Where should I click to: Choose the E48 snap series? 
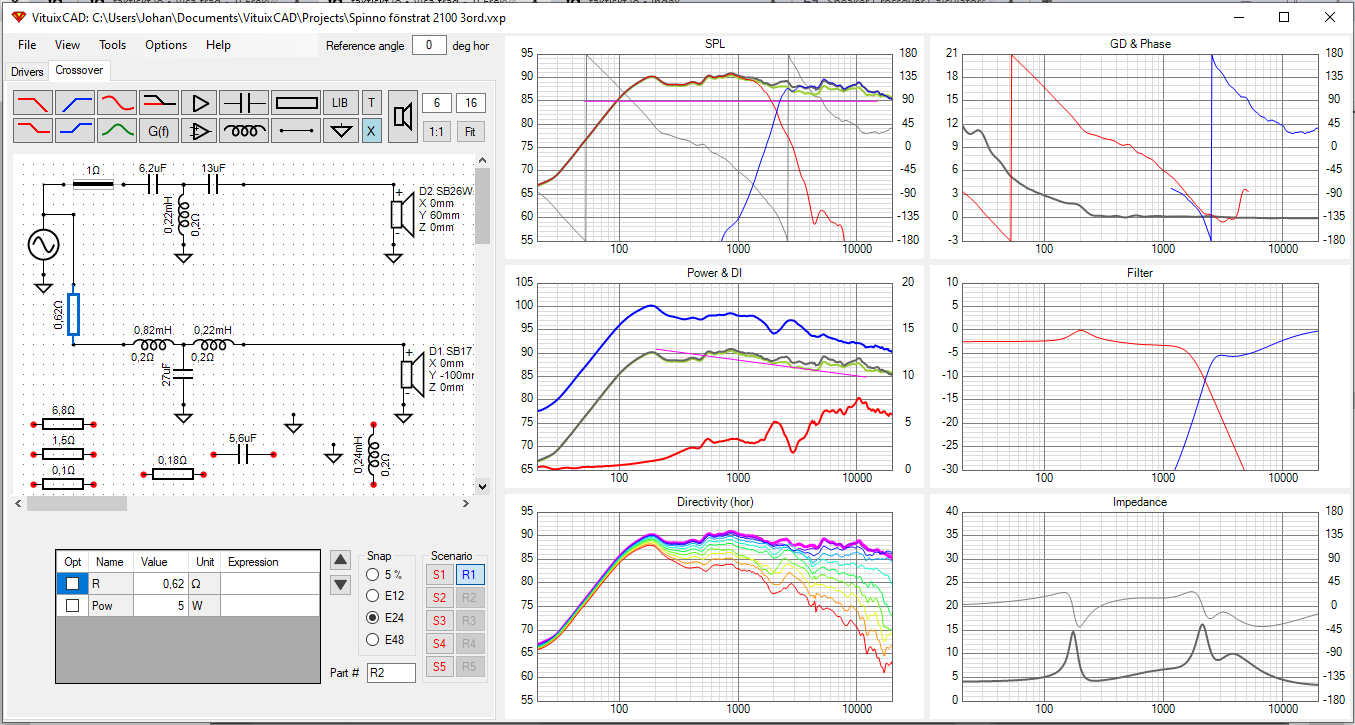pos(373,639)
